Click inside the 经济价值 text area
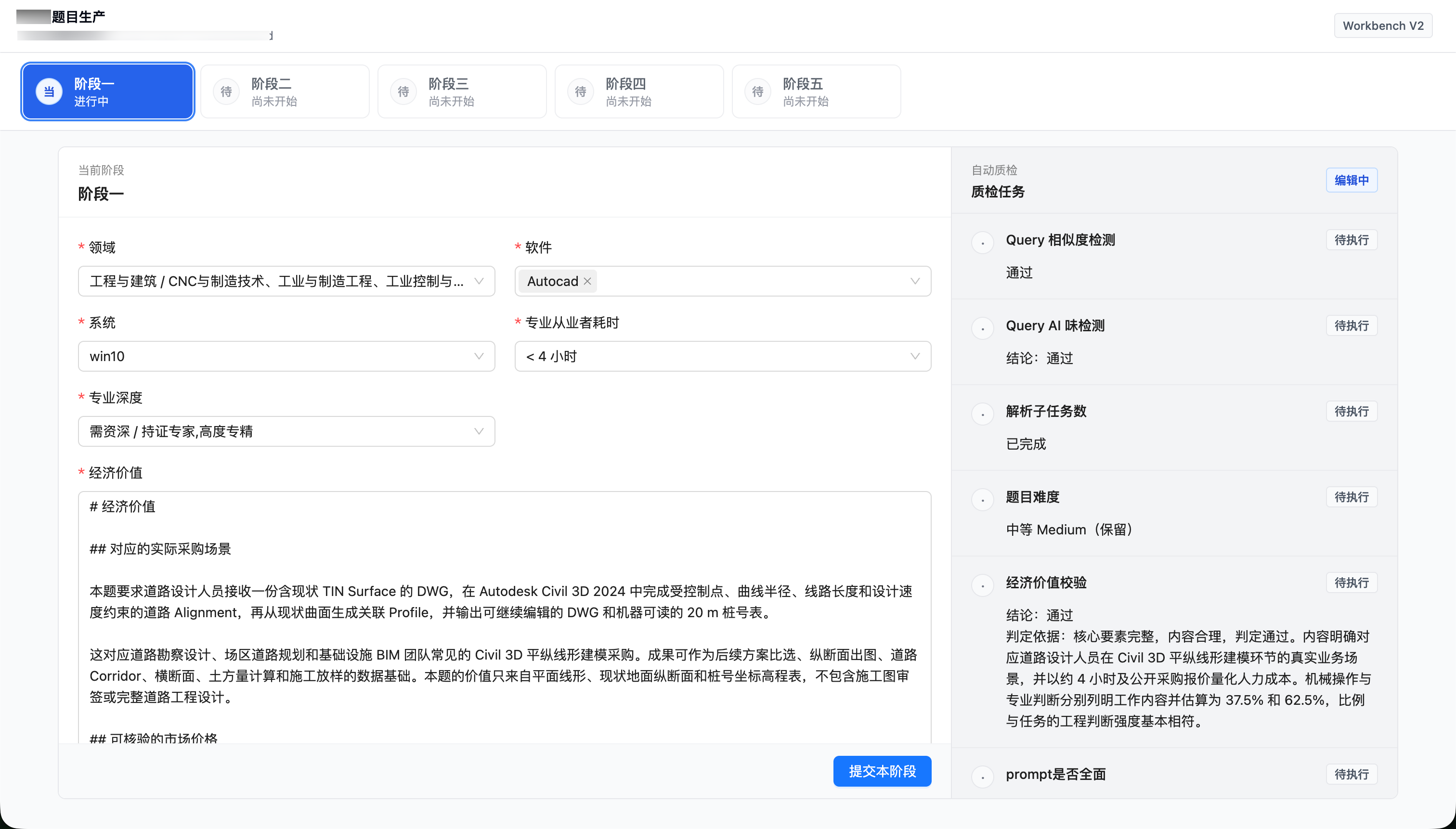1456x829 pixels. point(505,618)
